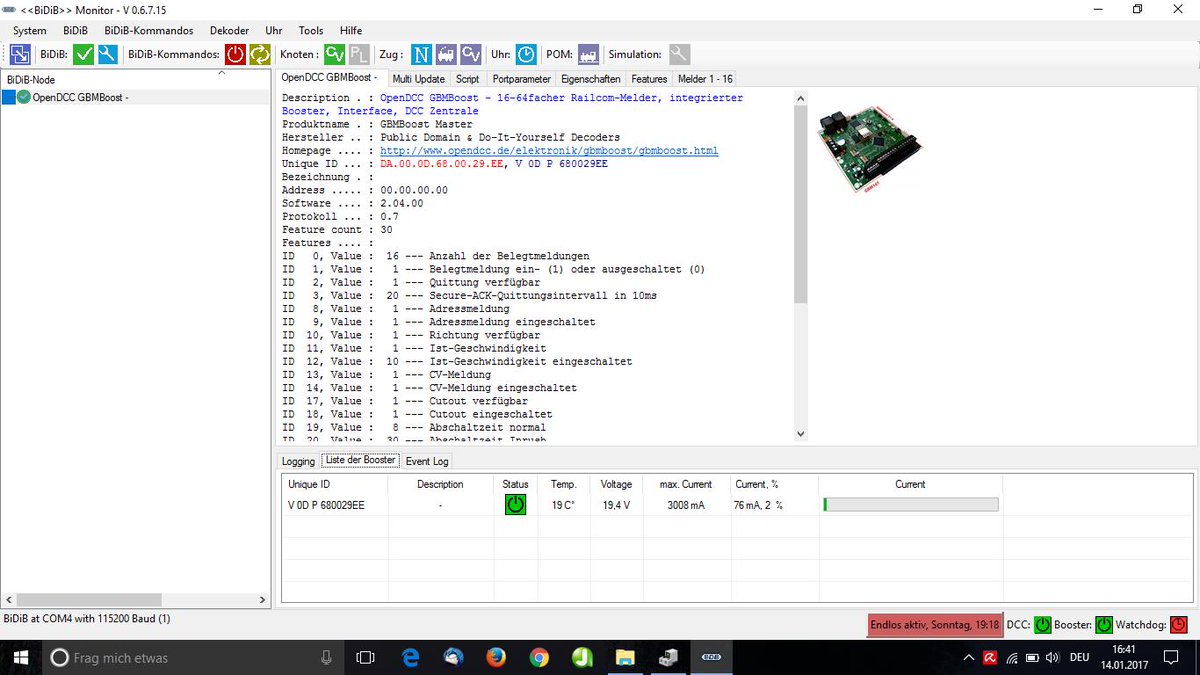Viewport: 1200px width, 675px height.
Task: Select OpenDCC GBMBoost node in tree
Action: pyautogui.click(x=80, y=97)
